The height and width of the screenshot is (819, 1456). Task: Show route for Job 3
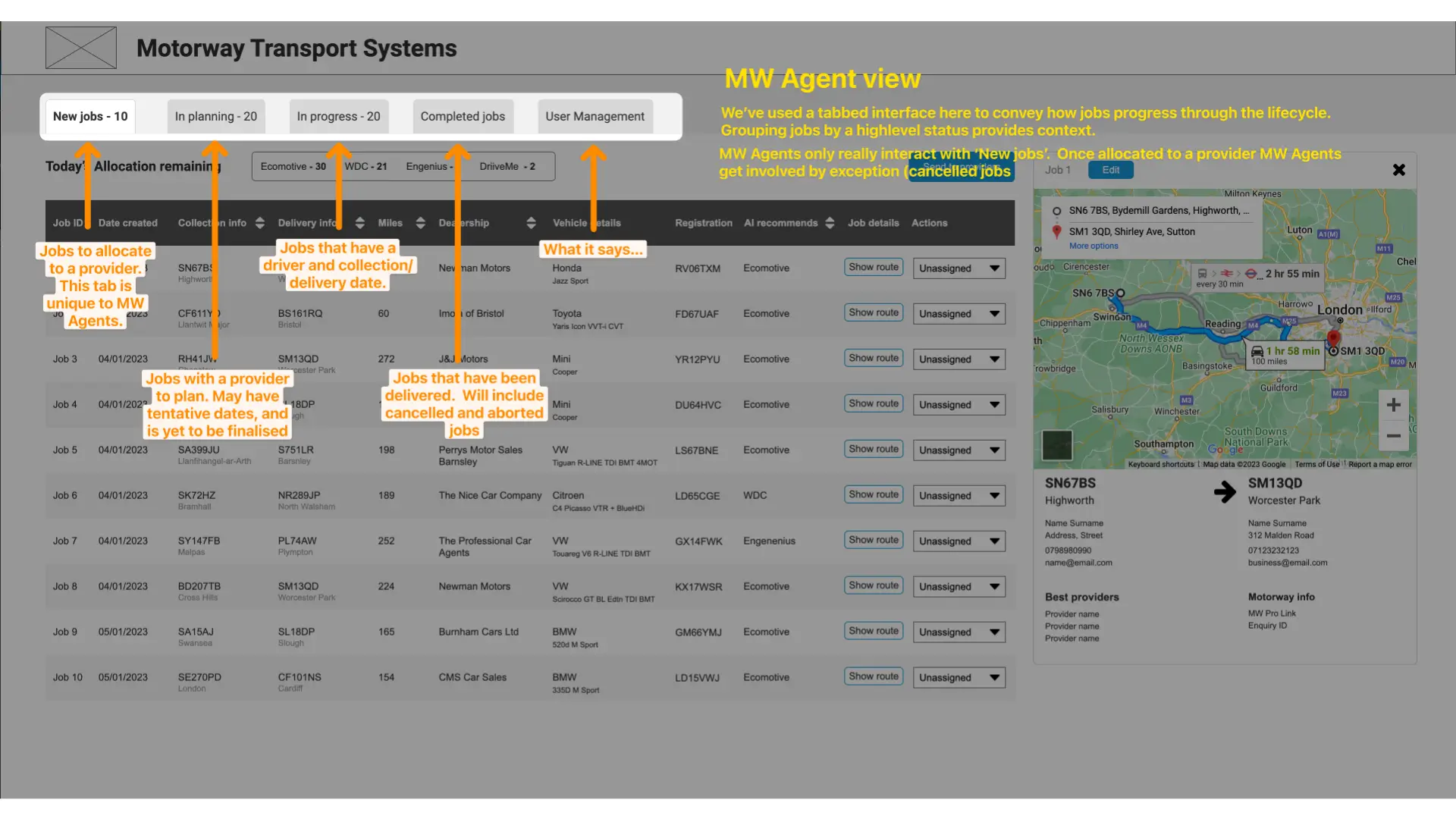point(874,358)
